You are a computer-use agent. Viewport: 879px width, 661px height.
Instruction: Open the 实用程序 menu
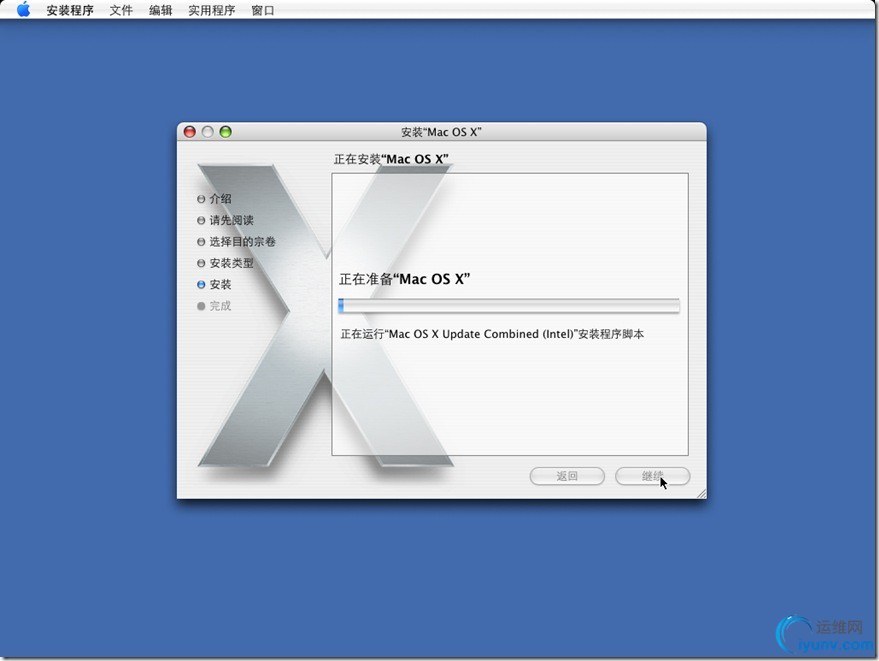(x=211, y=10)
